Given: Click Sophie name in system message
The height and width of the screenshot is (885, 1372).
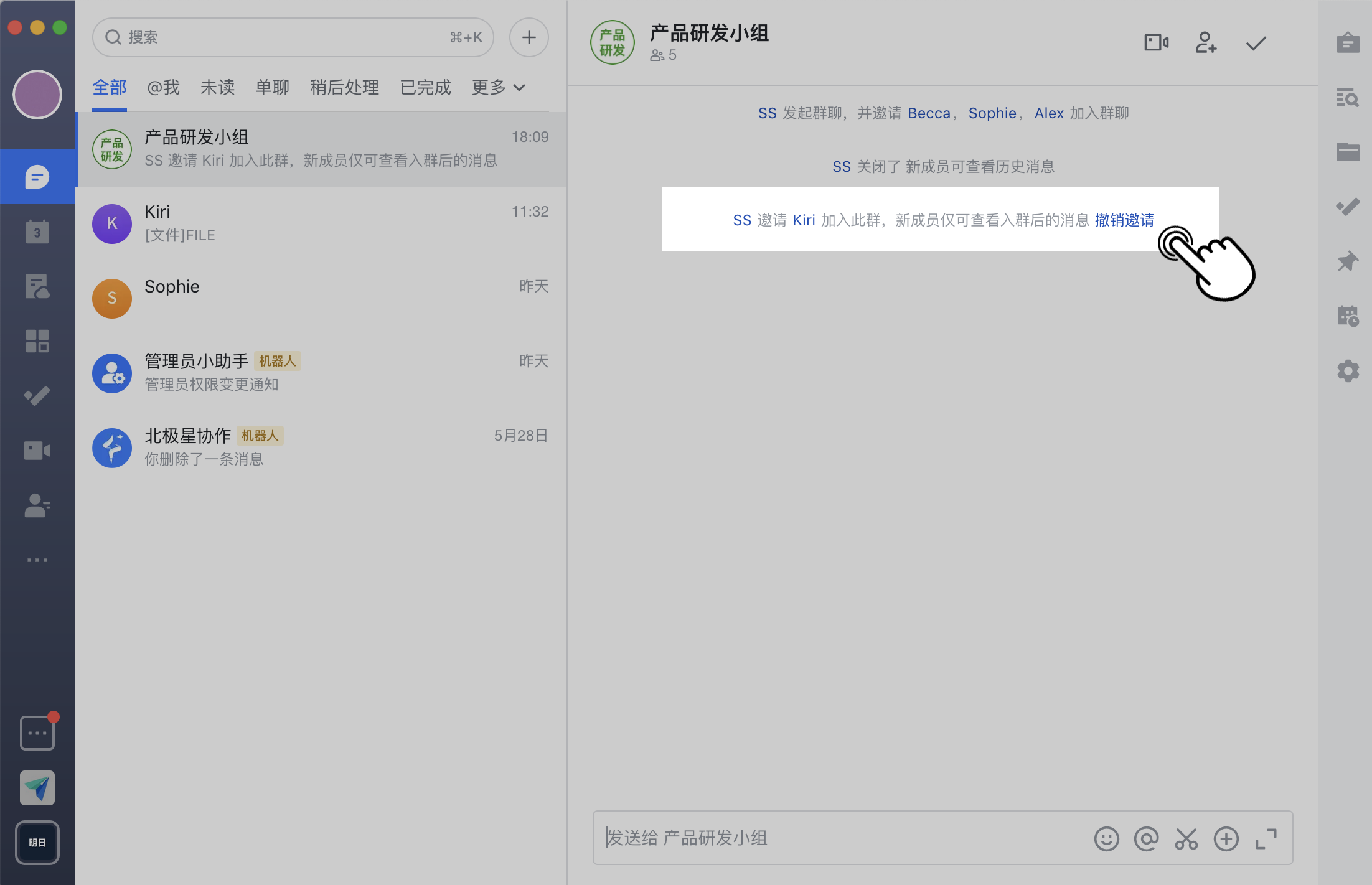Looking at the screenshot, I should point(992,113).
